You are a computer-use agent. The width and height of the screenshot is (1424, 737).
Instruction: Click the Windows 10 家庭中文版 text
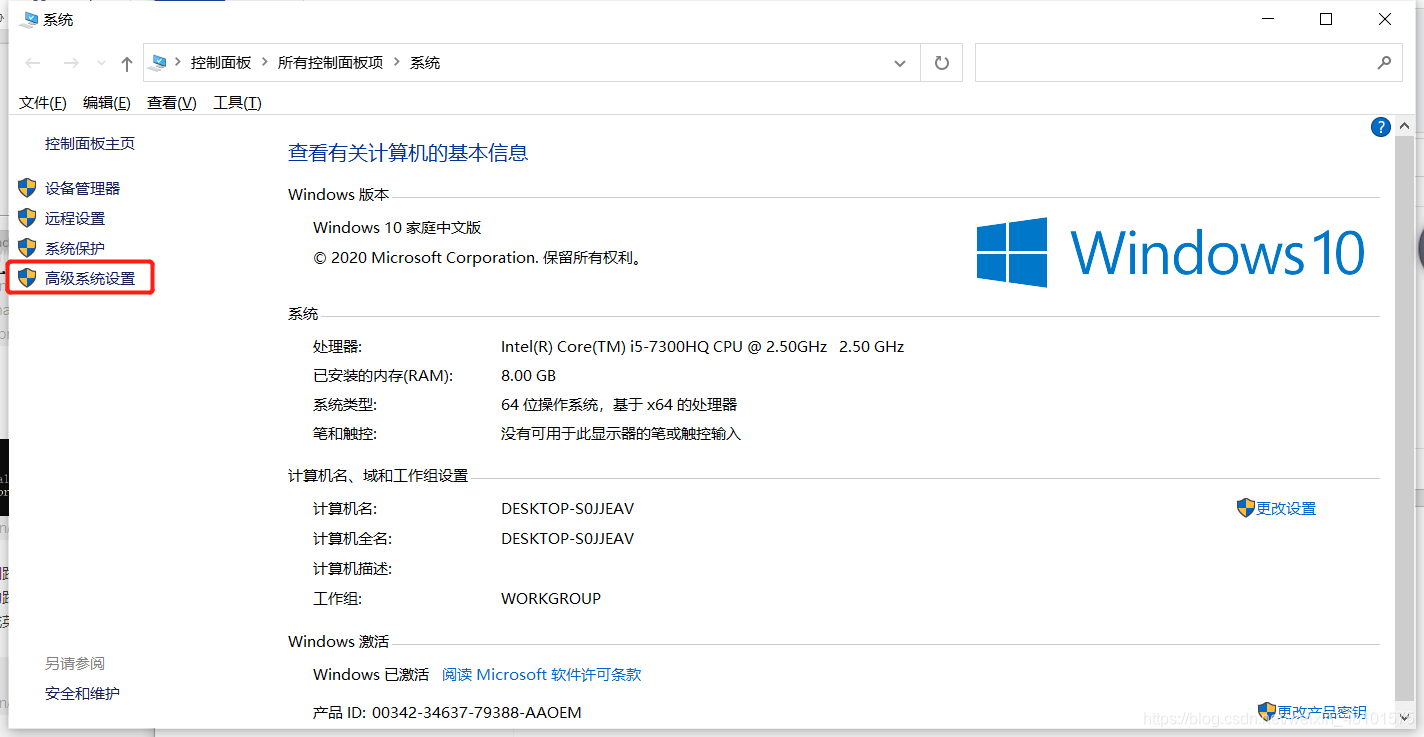pos(397,227)
